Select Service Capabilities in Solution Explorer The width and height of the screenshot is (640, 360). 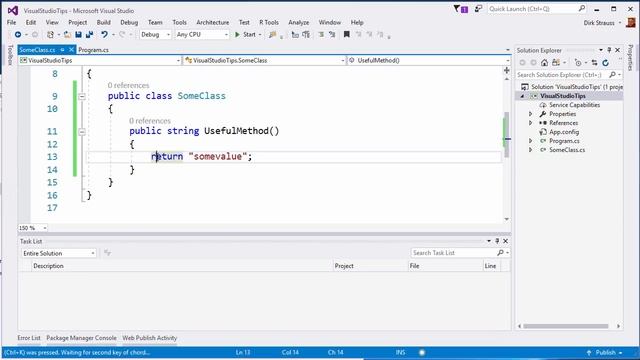(x=574, y=105)
